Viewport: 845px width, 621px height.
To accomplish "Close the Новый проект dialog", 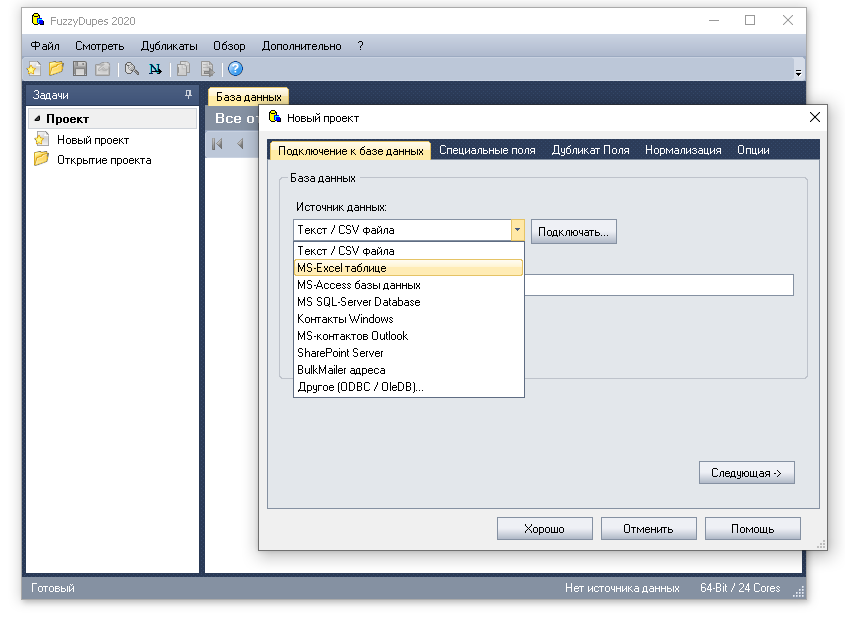I will click(815, 117).
